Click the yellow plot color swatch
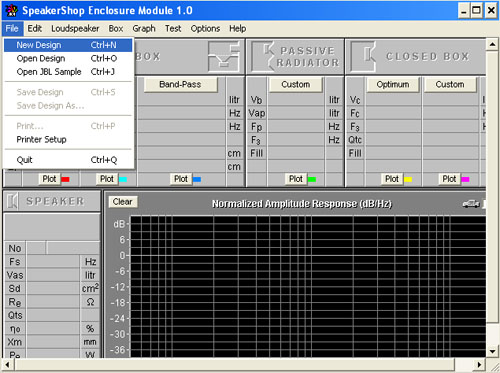 click(x=408, y=179)
